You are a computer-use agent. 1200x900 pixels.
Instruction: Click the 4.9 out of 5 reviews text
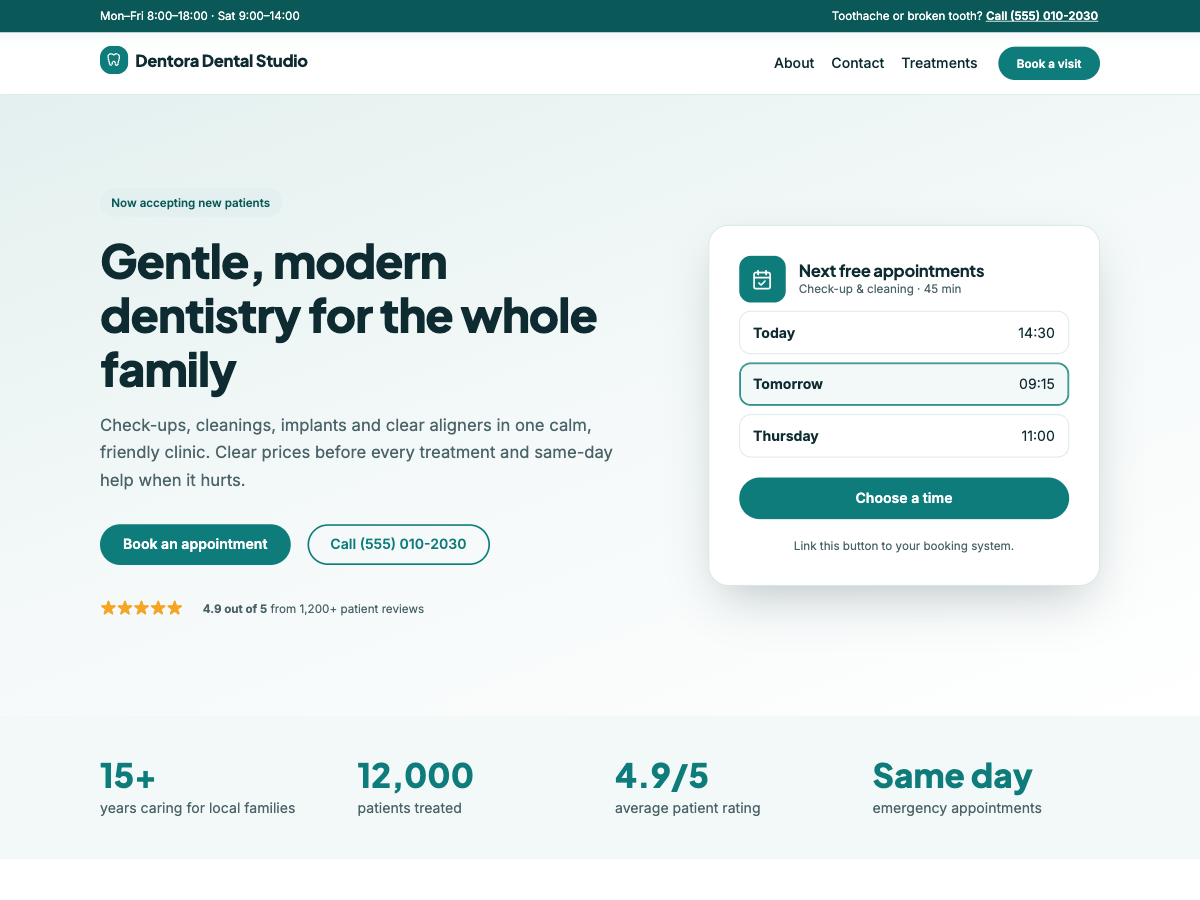(x=313, y=608)
